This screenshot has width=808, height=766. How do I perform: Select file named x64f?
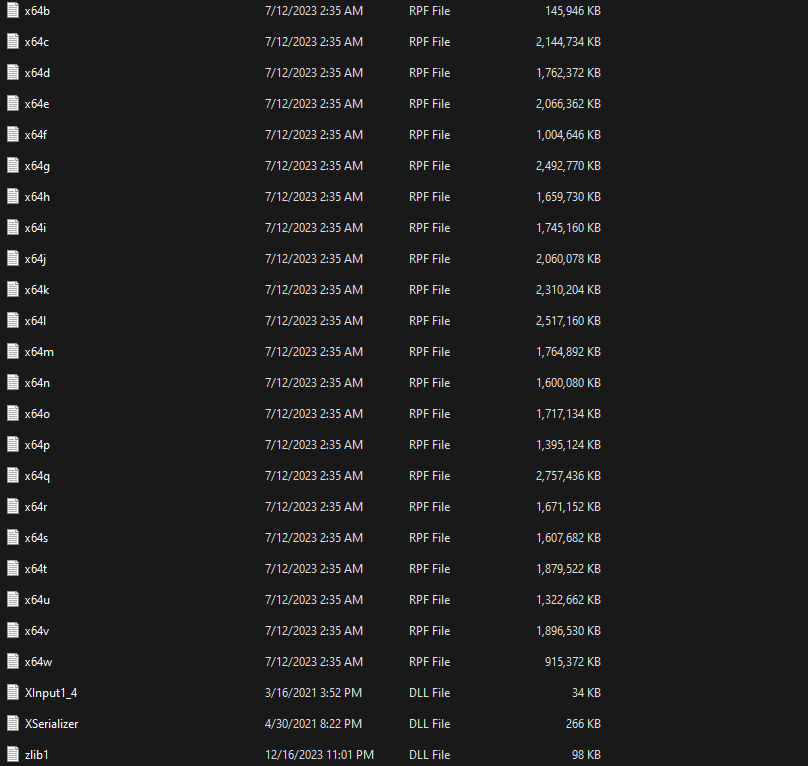click(36, 135)
